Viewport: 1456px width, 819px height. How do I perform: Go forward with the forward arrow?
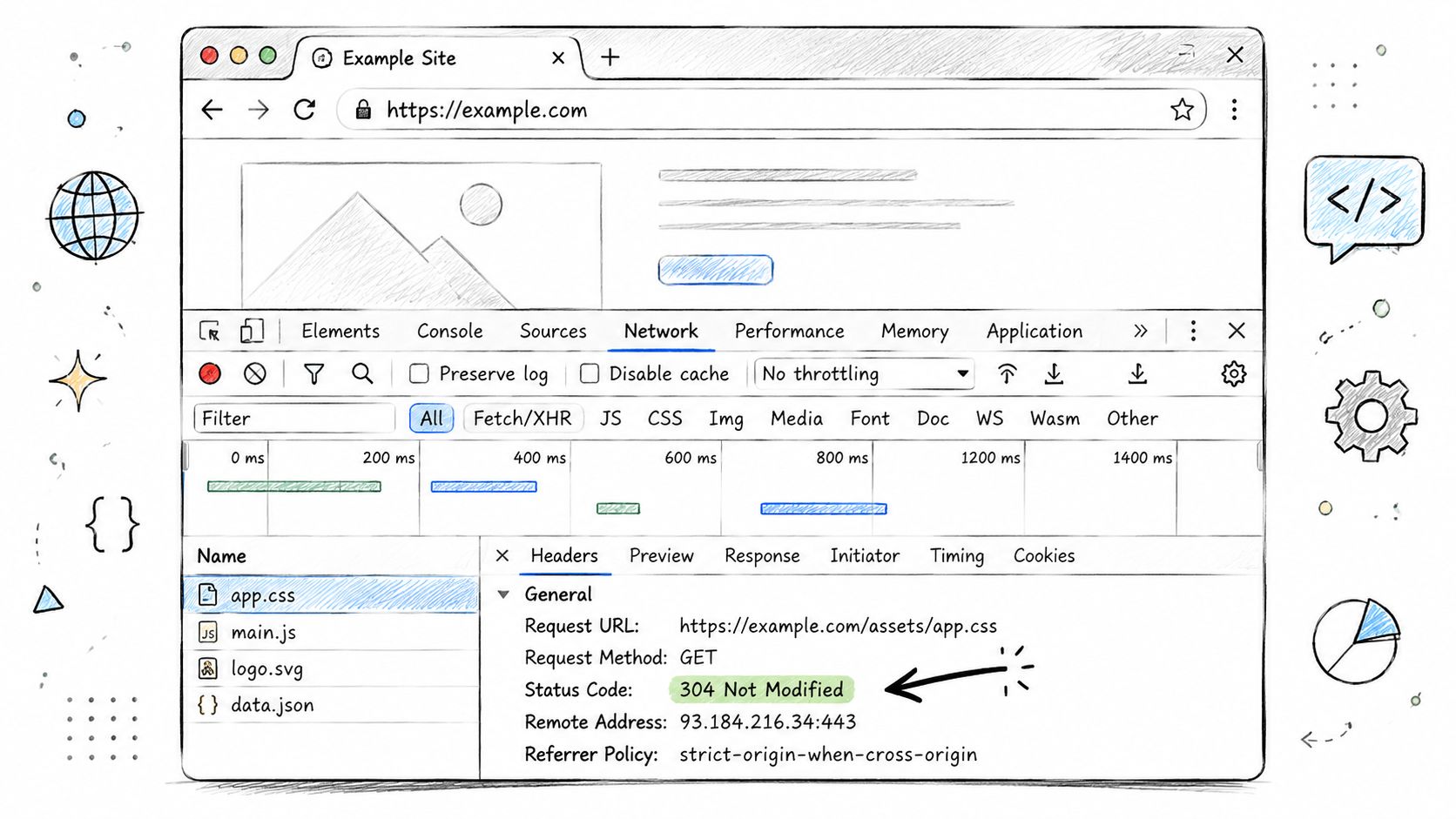pos(259,110)
